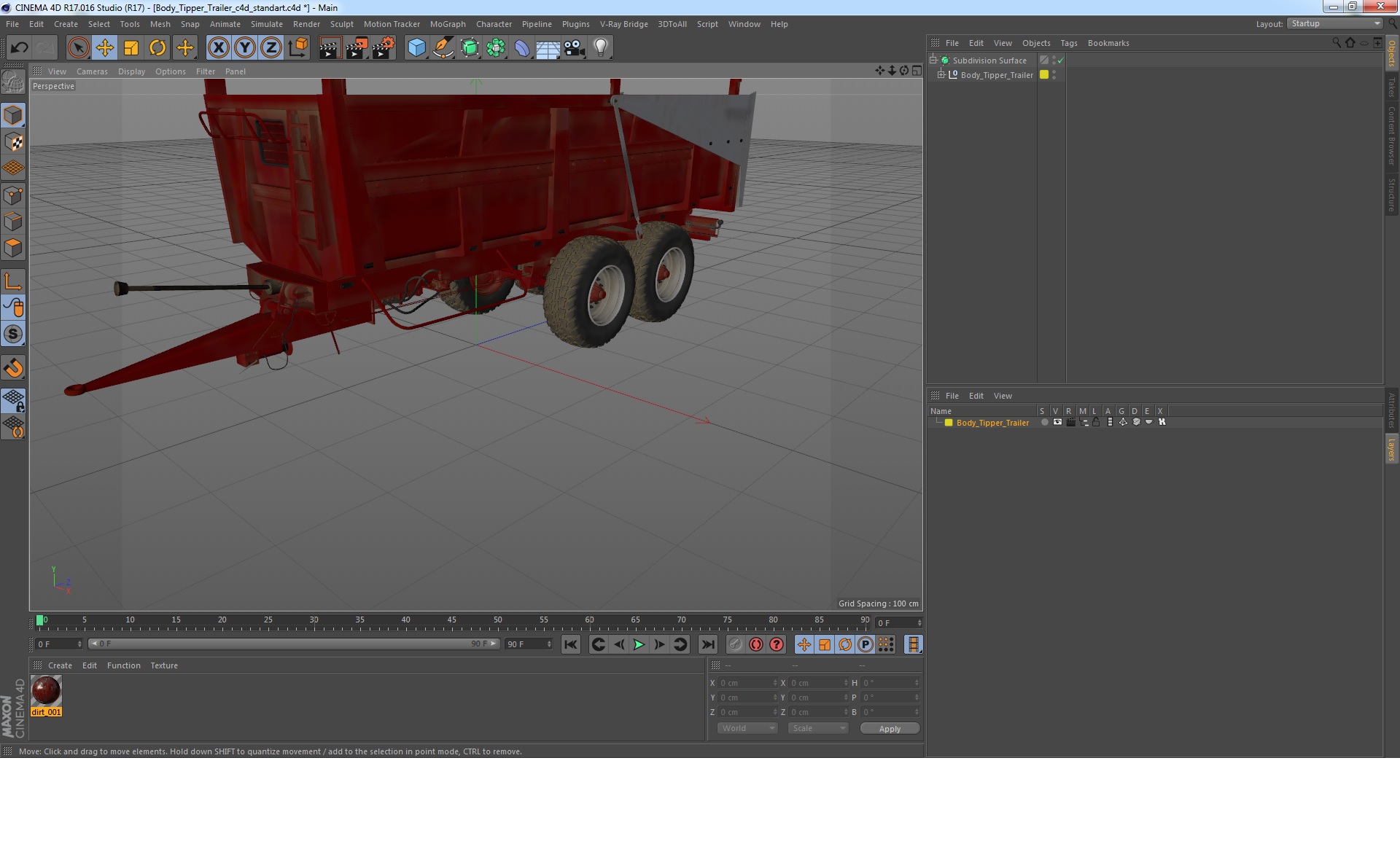Collapse Subdivision Surface tree node

[933, 60]
